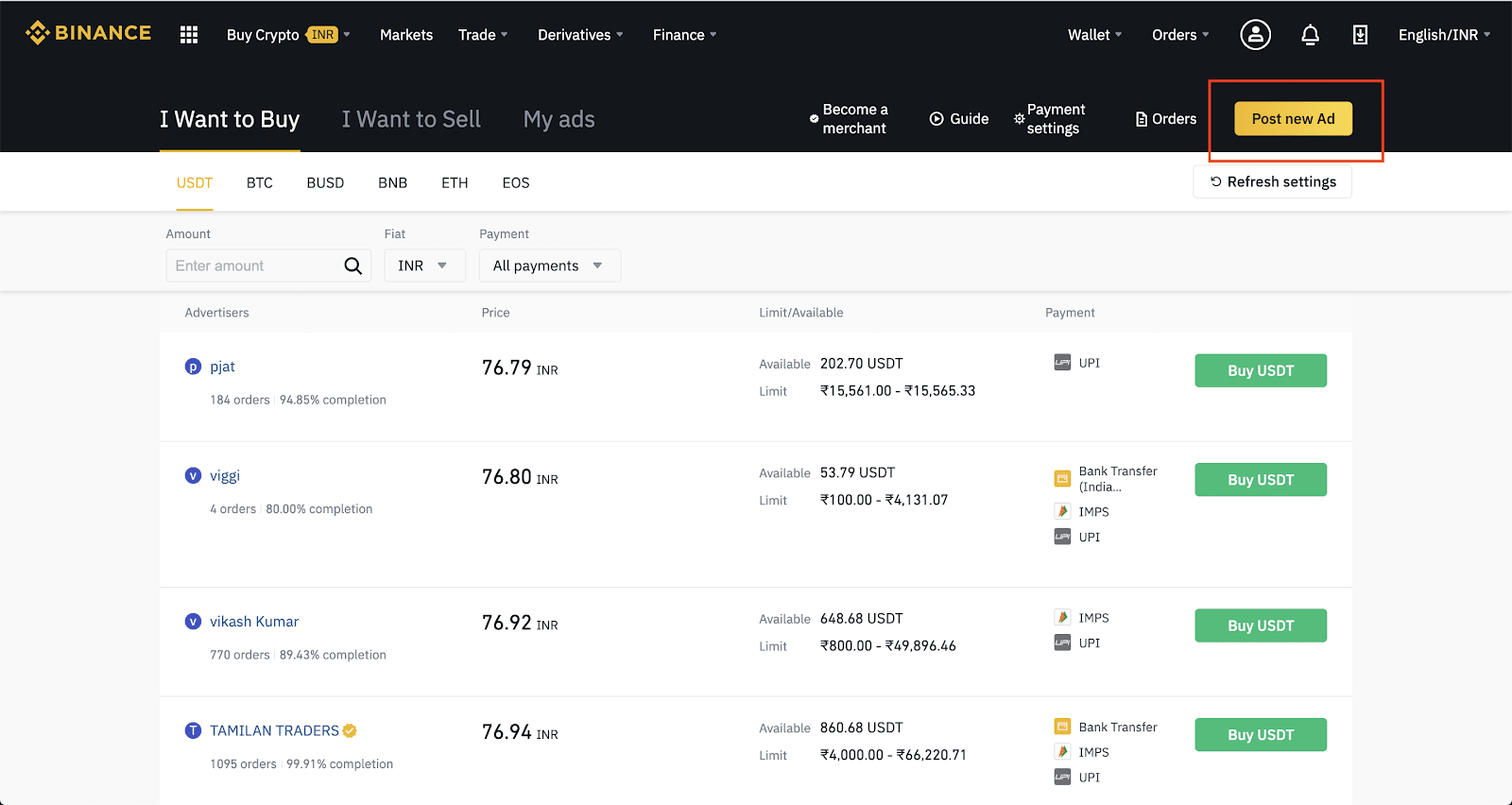
Task: Click IMPS icon in vikash Kumar's row
Action: pos(1062,617)
